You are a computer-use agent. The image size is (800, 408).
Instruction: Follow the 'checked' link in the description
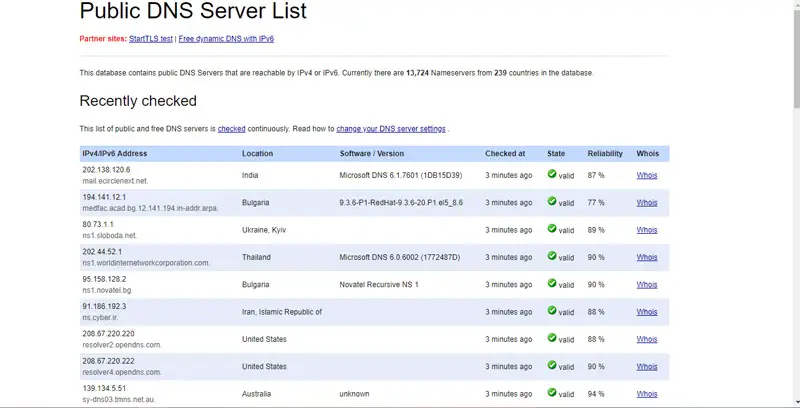click(x=231, y=129)
